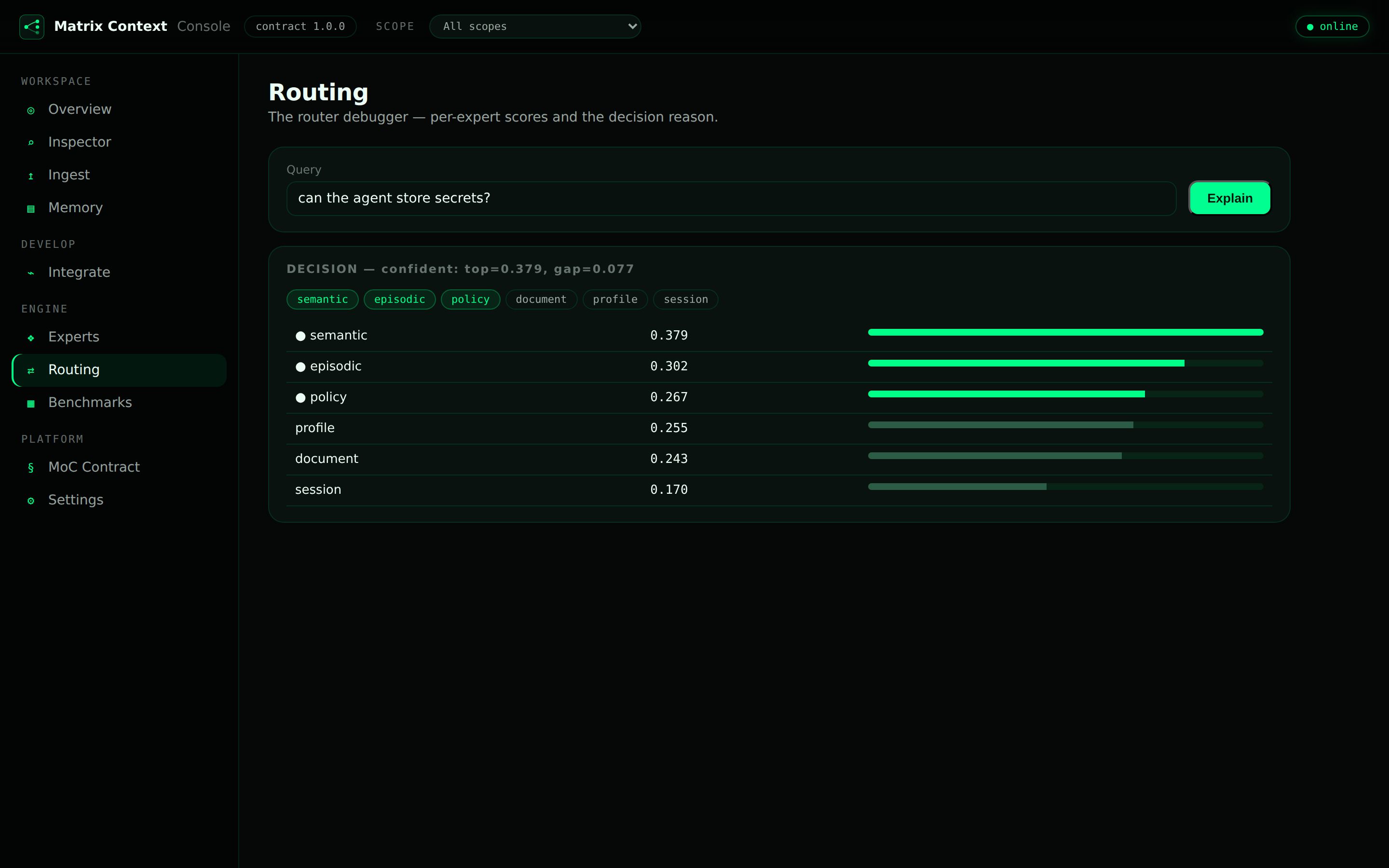Screen dimensions: 1389x868
Task: Open the Overview page
Action: (x=120, y=109)
